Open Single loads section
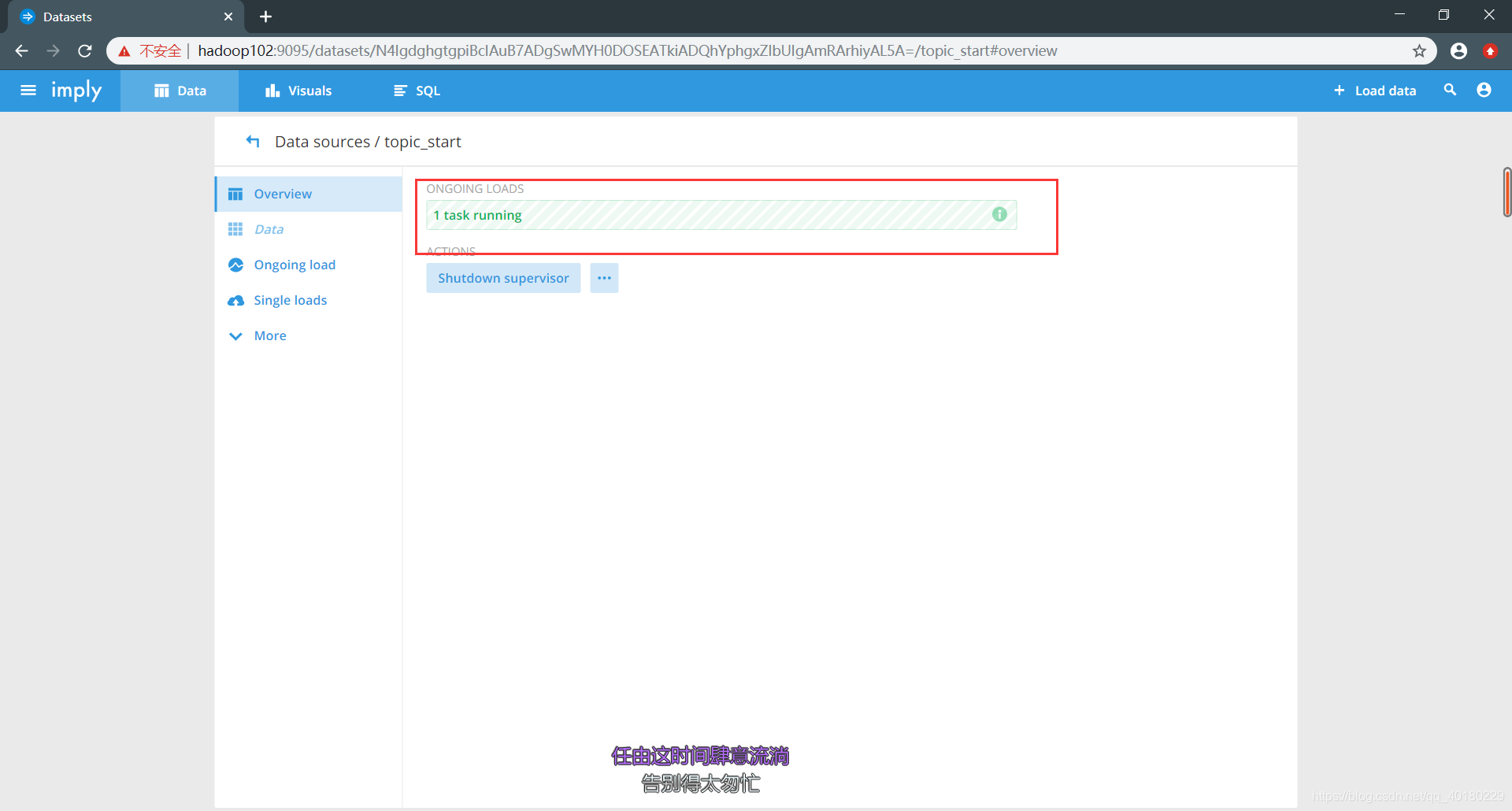 pyautogui.click(x=309, y=300)
